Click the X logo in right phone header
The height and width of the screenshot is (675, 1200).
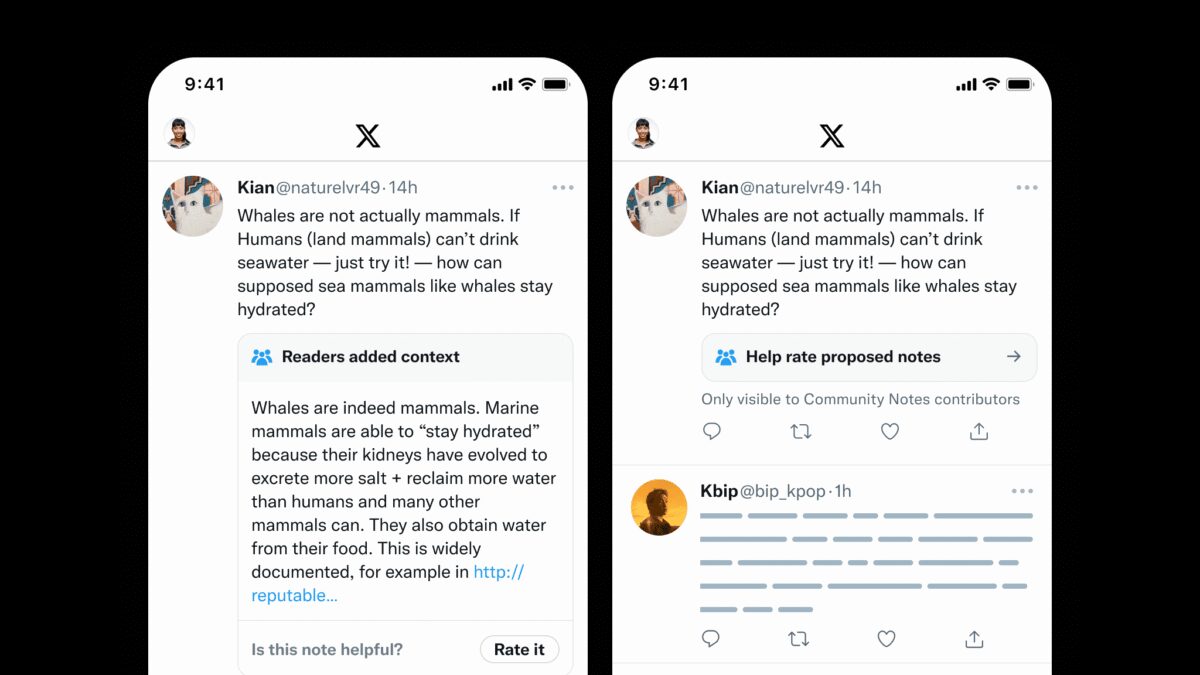832,136
